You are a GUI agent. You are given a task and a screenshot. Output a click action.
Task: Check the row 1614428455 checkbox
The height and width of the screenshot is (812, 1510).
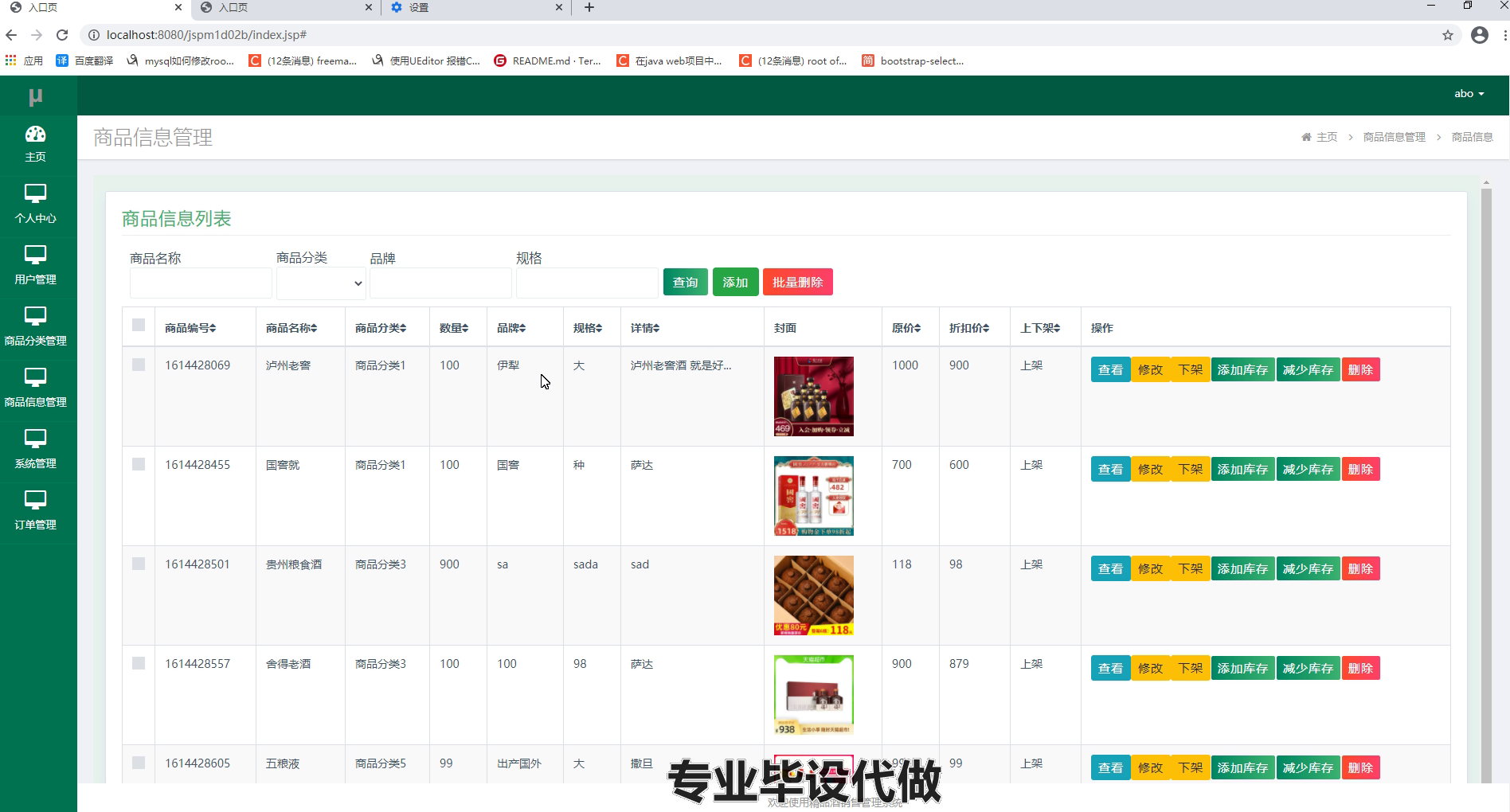(139, 464)
